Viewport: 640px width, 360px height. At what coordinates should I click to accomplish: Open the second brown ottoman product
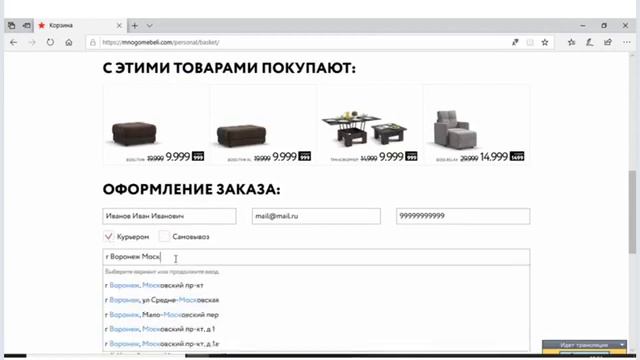tap(264, 125)
